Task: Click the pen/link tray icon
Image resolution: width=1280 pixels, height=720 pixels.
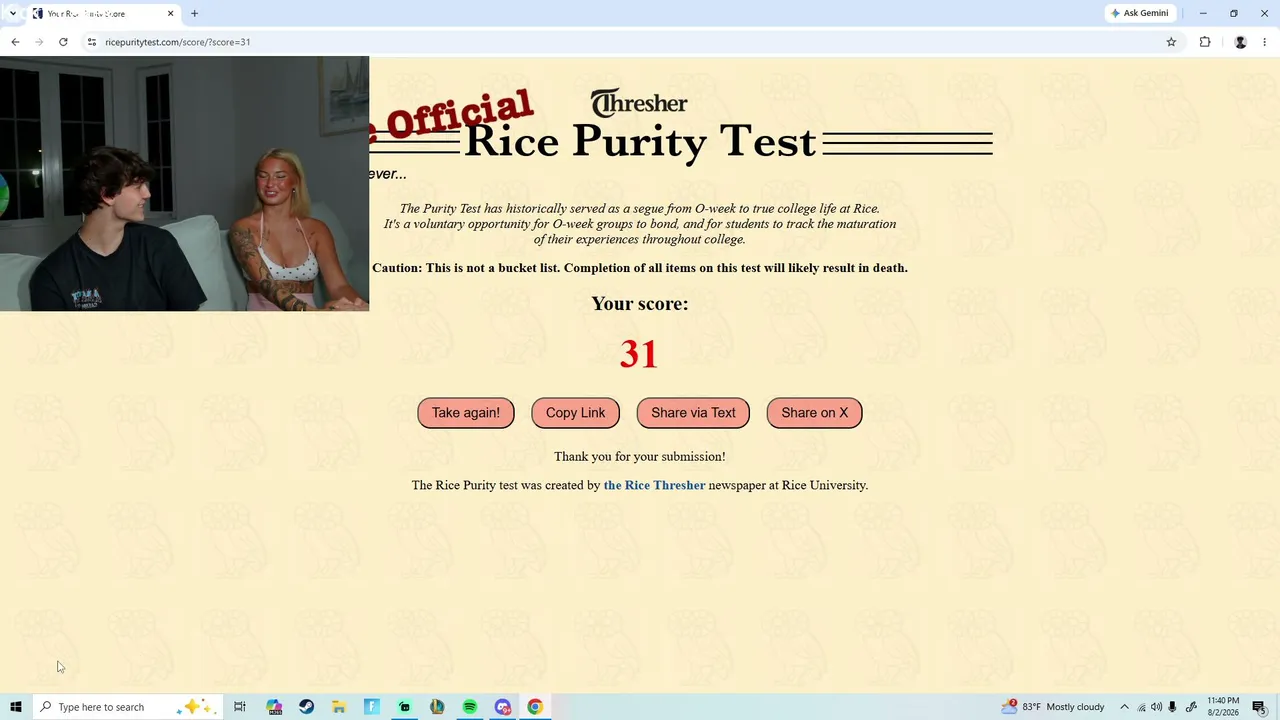Action: [x=1191, y=707]
